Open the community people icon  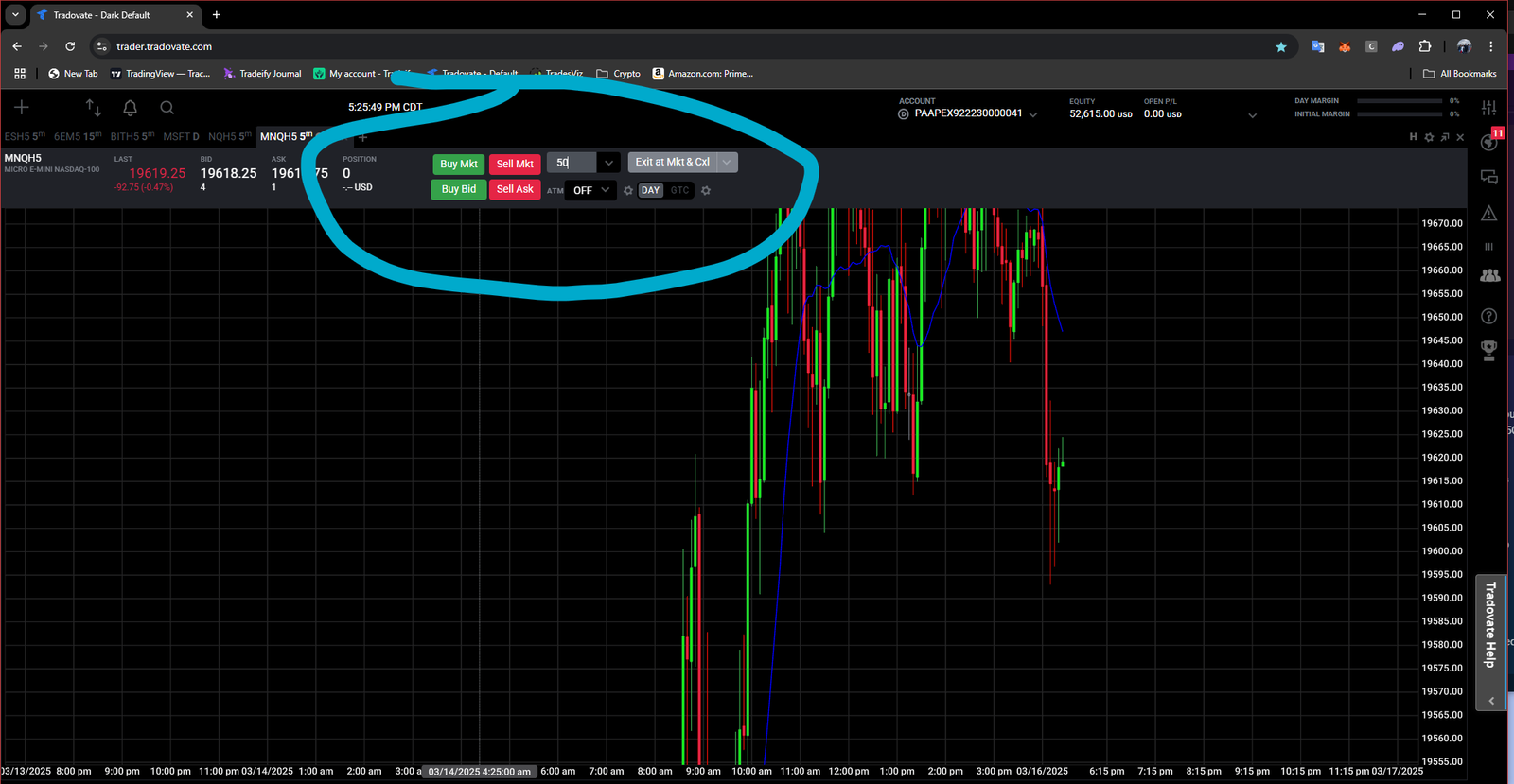(x=1490, y=275)
